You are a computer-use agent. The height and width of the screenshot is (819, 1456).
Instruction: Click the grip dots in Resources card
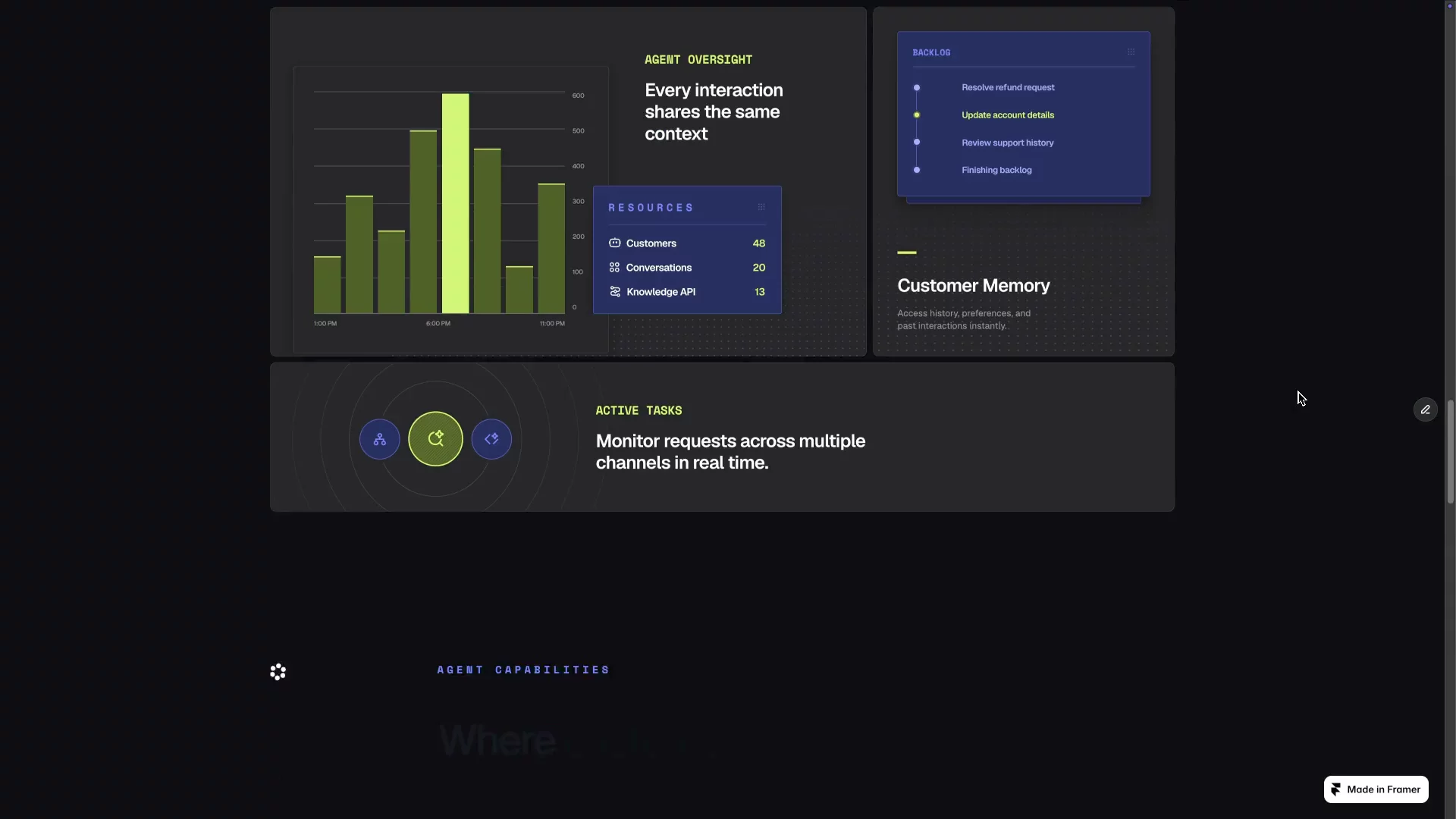coord(761,207)
